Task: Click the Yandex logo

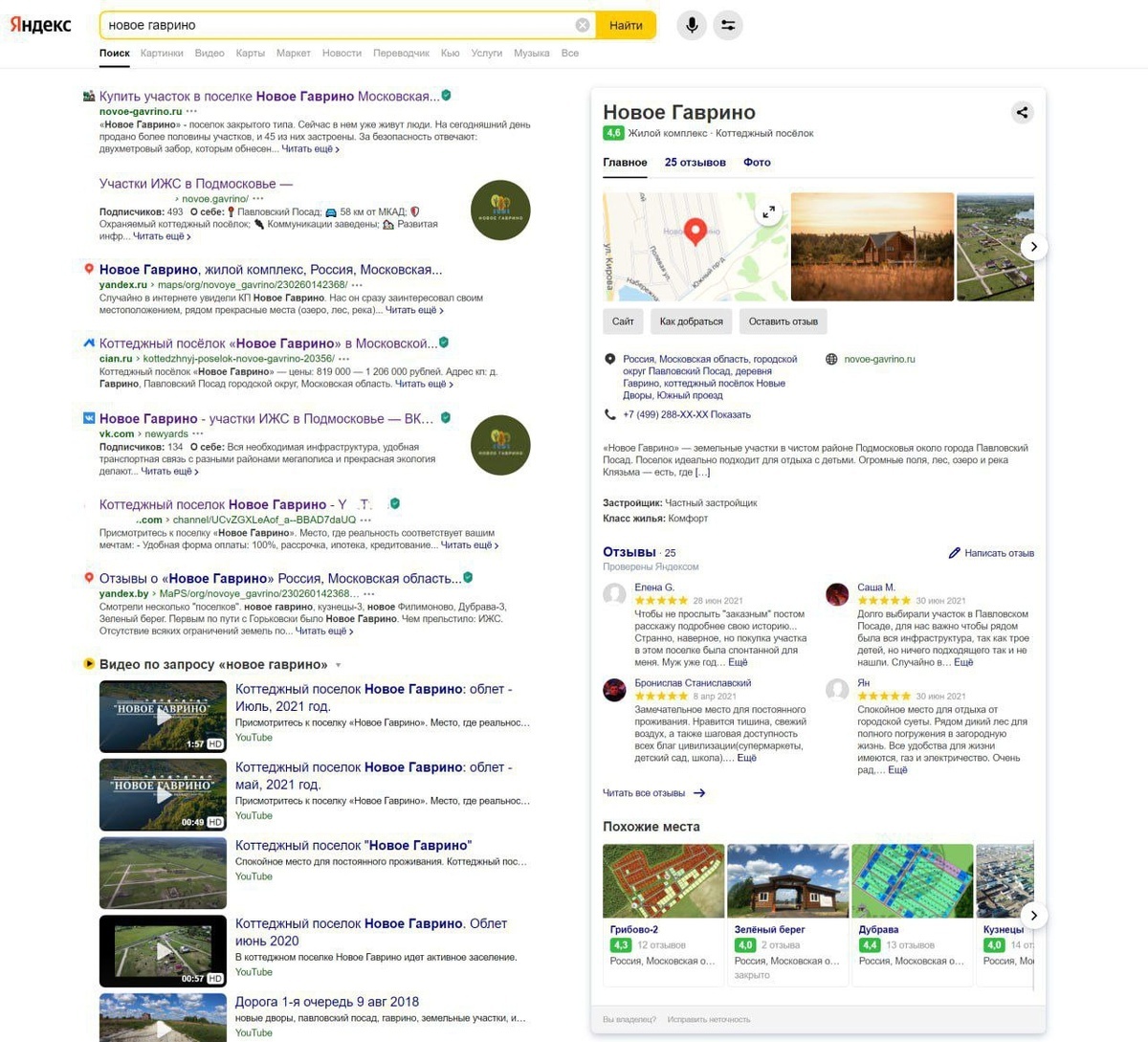Action: tap(40, 25)
